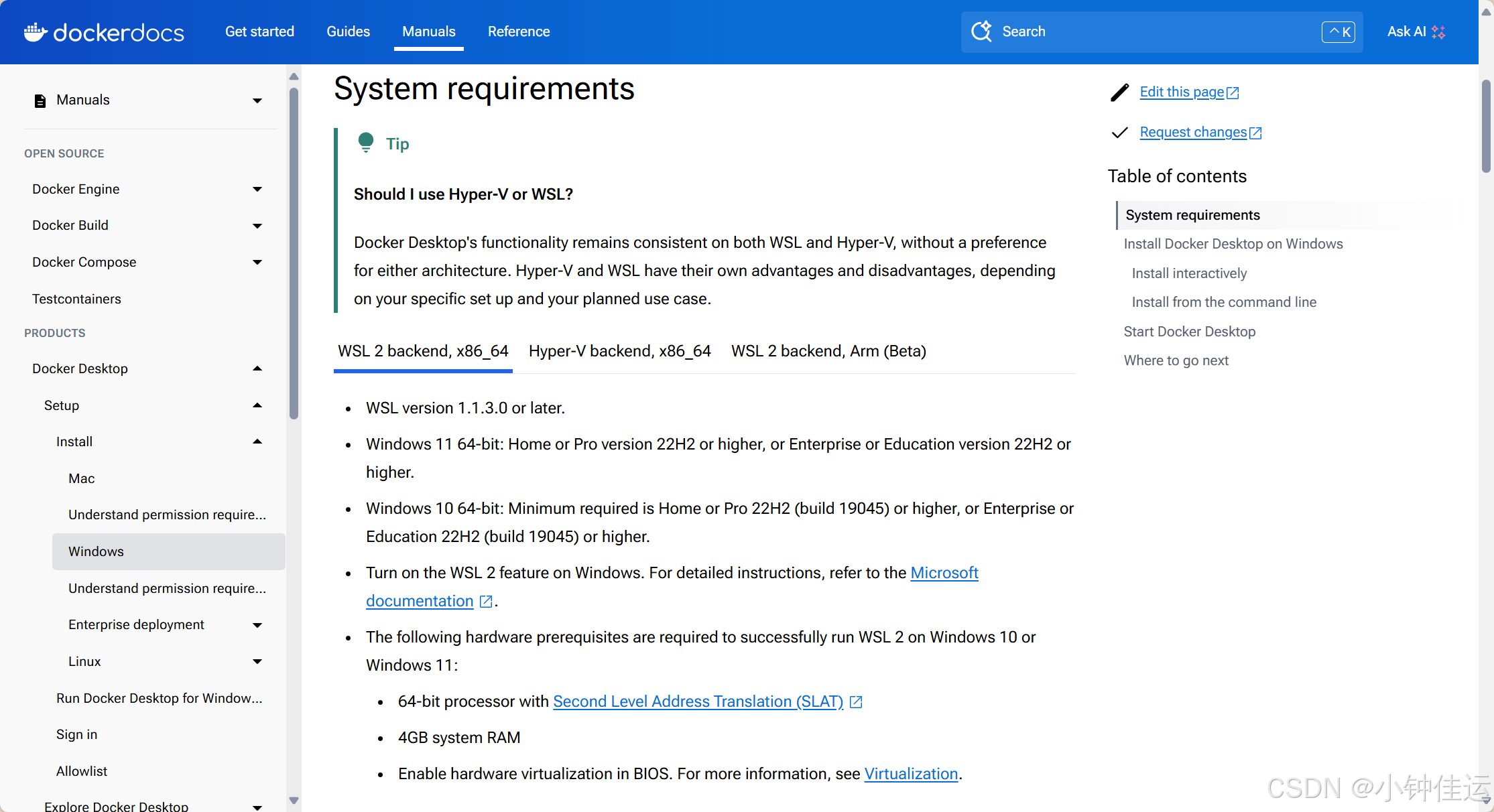Viewport: 1494px width, 812px height.
Task: Expand the Docker Compose section
Action: [x=257, y=262]
